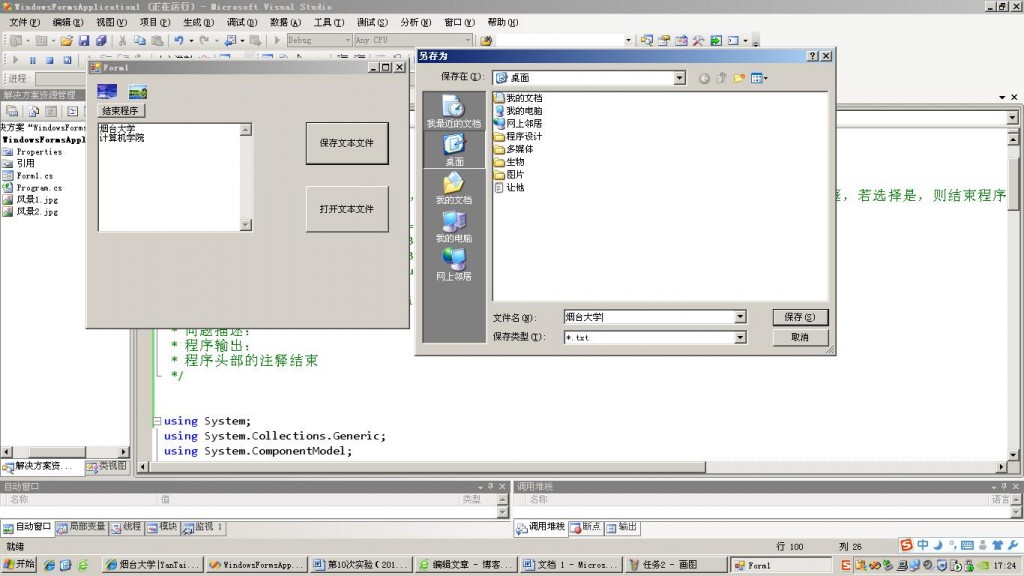Open the Properties Window toolbar icon
The height and width of the screenshot is (576, 1024).
coord(664,40)
